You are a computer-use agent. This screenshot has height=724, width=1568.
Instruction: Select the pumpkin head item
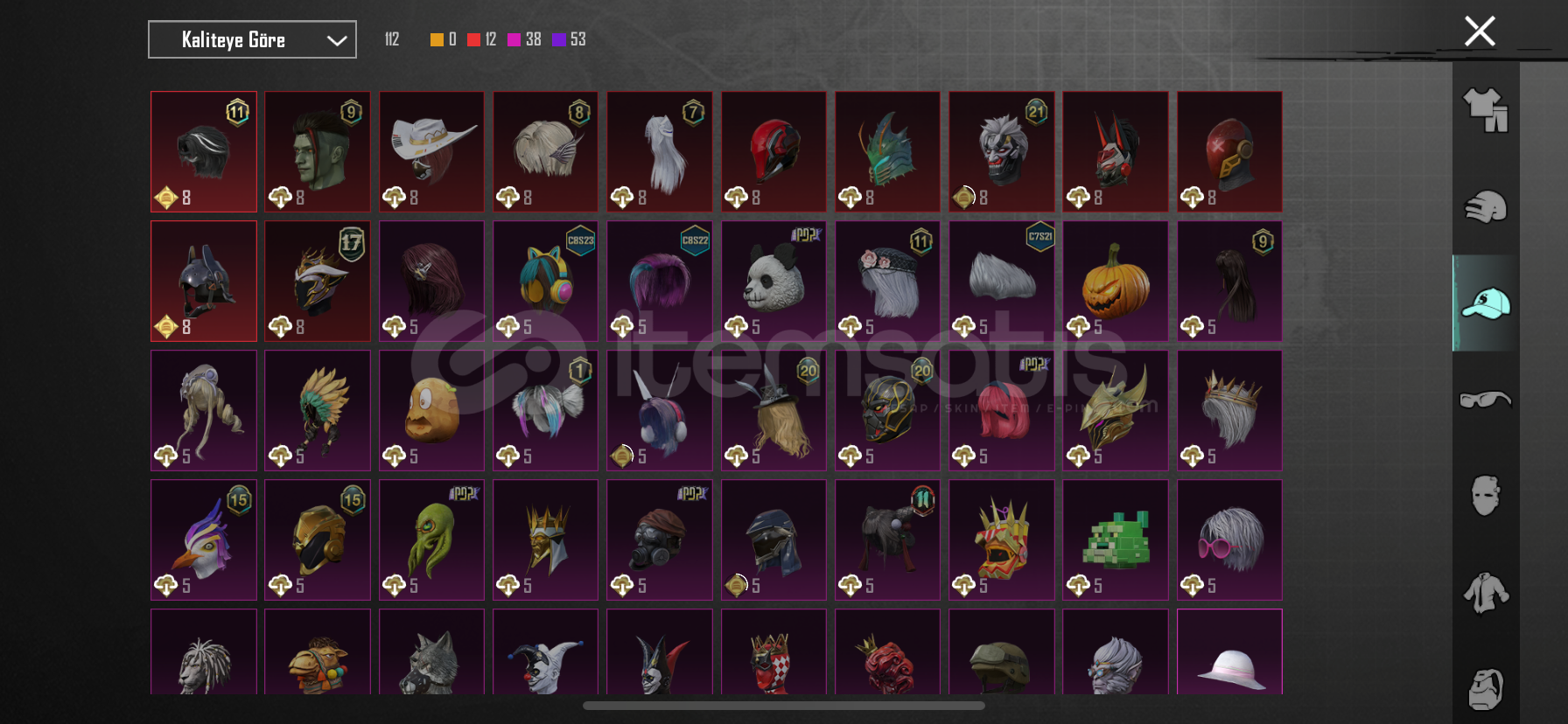(1115, 281)
